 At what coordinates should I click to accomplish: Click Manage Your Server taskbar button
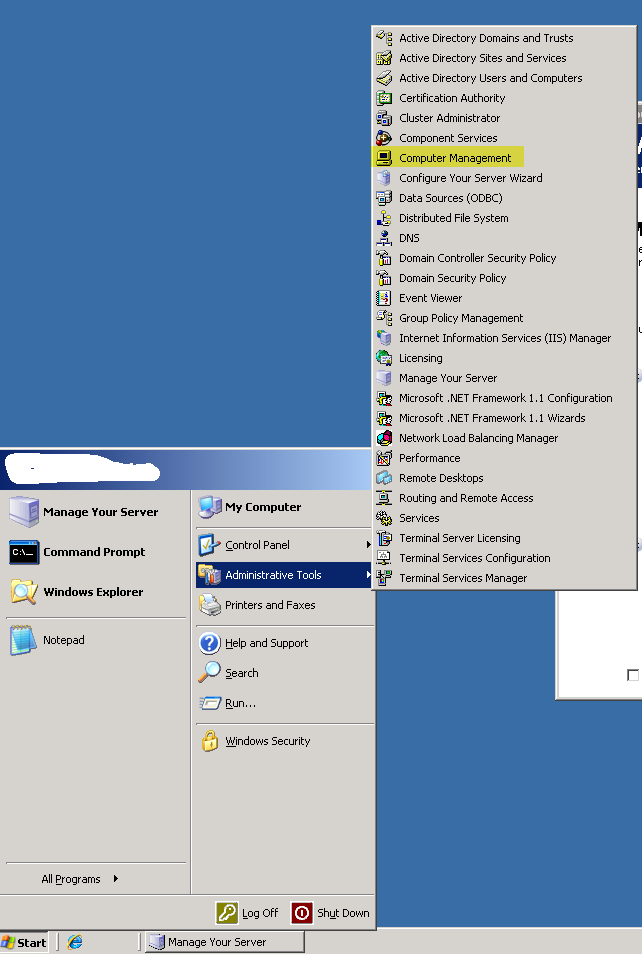[224, 942]
